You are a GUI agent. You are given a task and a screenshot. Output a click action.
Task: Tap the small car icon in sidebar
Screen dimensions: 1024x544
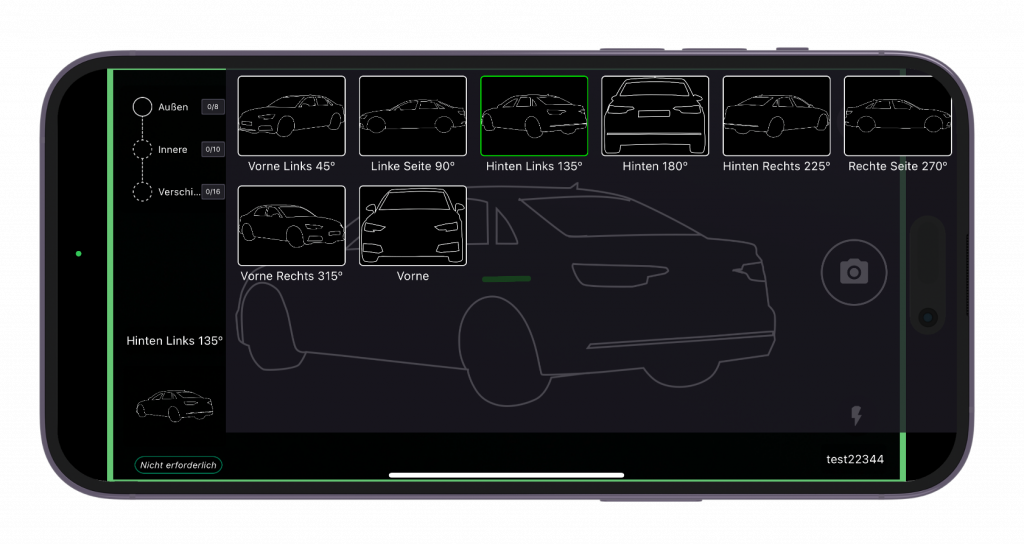(x=174, y=405)
